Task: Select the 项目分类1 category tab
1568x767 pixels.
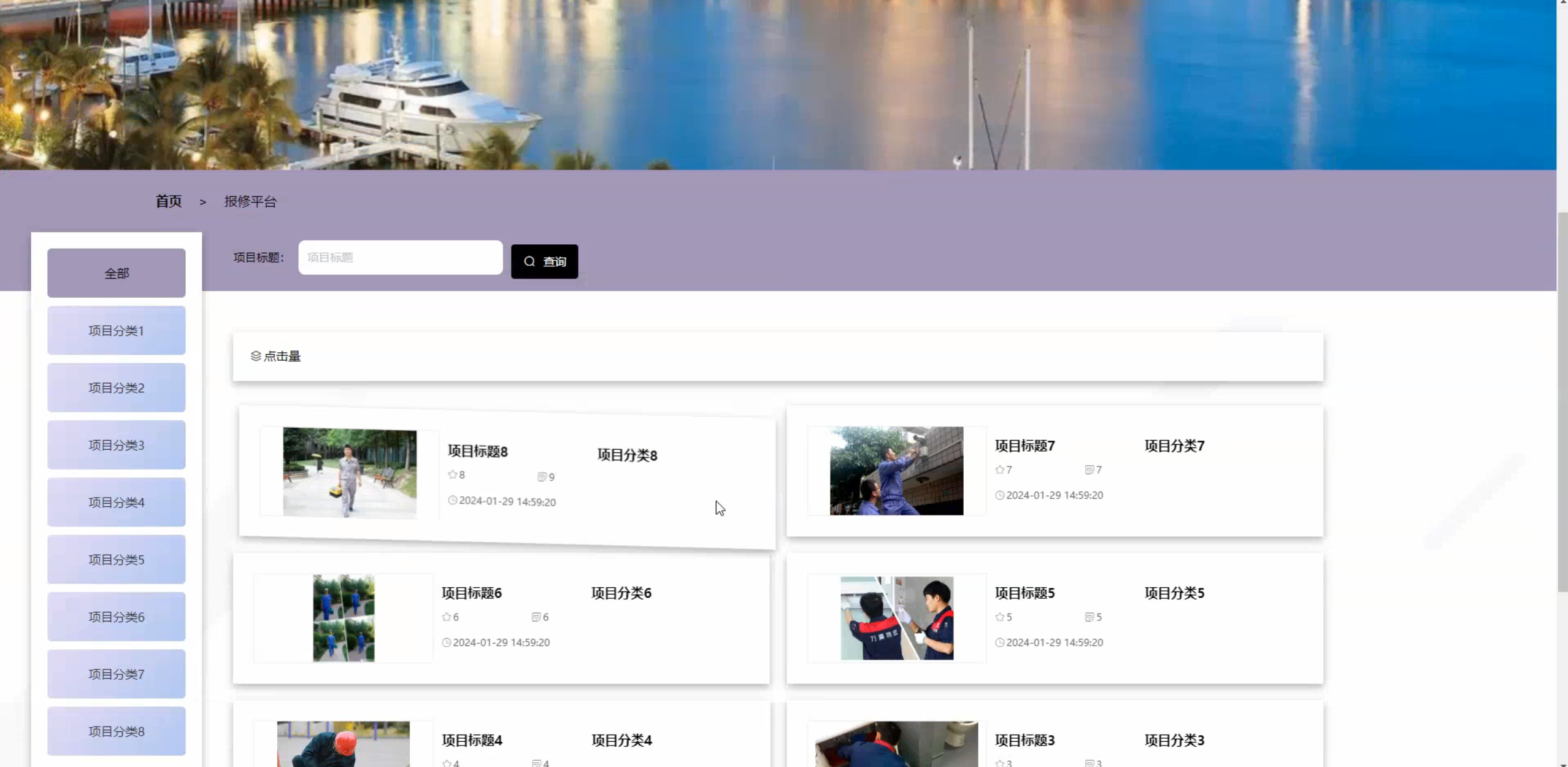Action: tap(117, 330)
